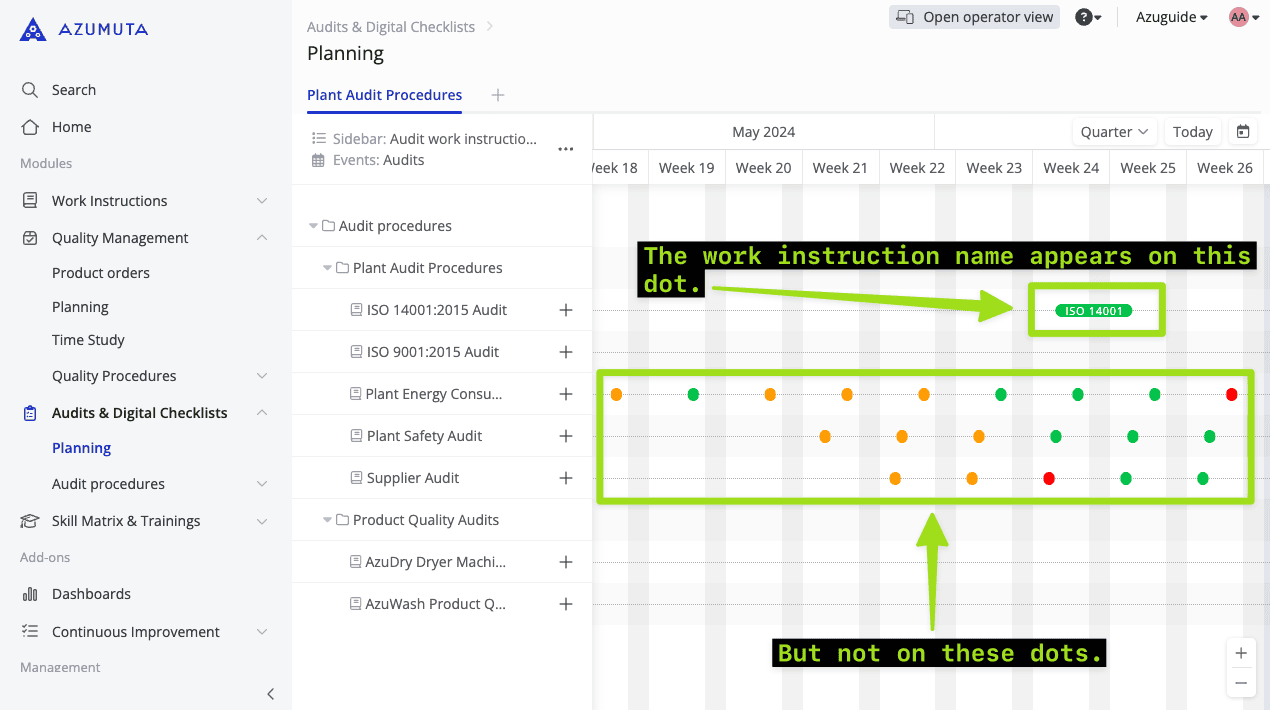Click the calendar date picker icon
Viewport: 1270px width, 710px height.
point(1243,132)
